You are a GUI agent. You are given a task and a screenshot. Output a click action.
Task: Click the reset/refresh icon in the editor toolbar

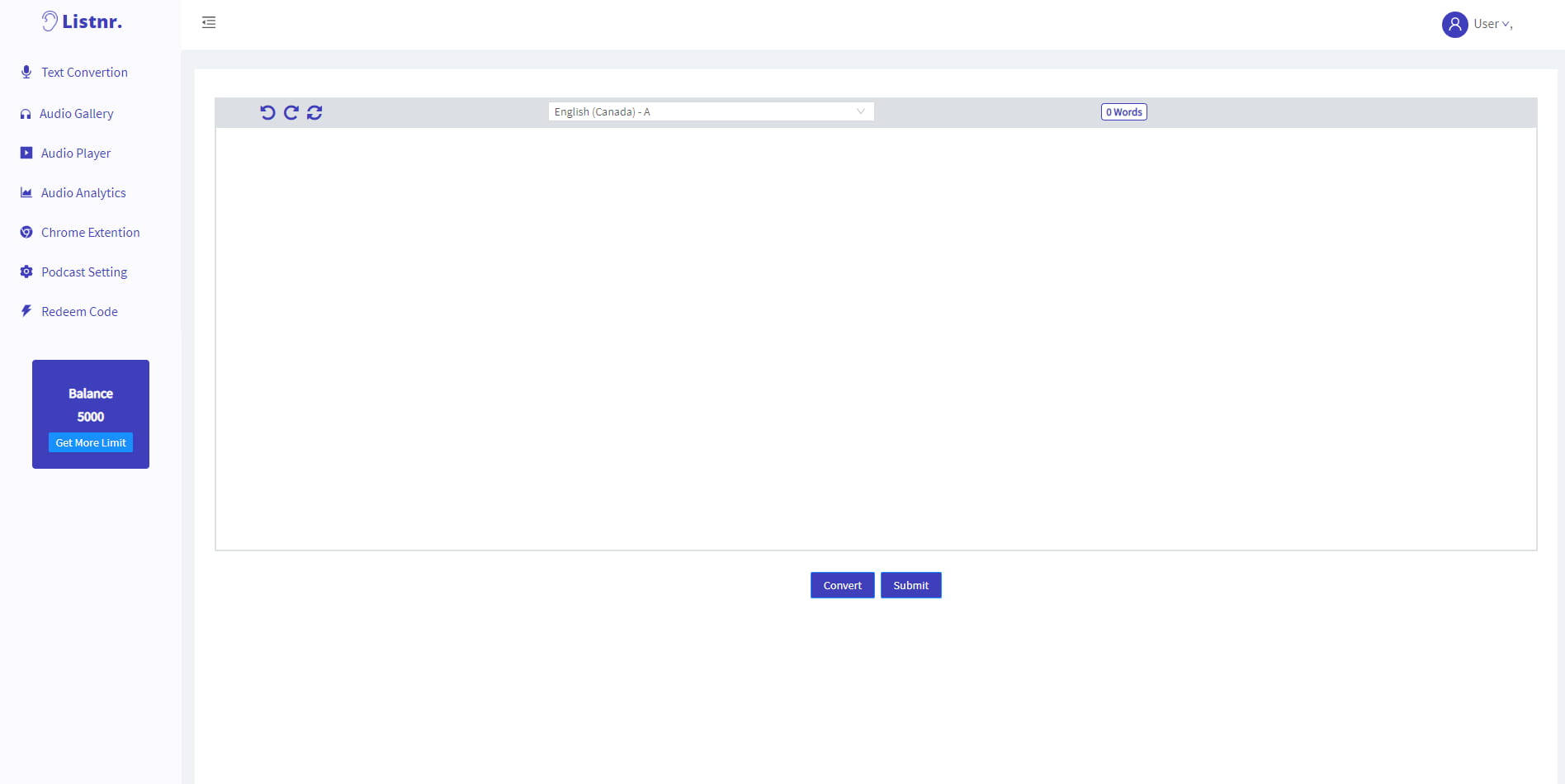pos(314,112)
